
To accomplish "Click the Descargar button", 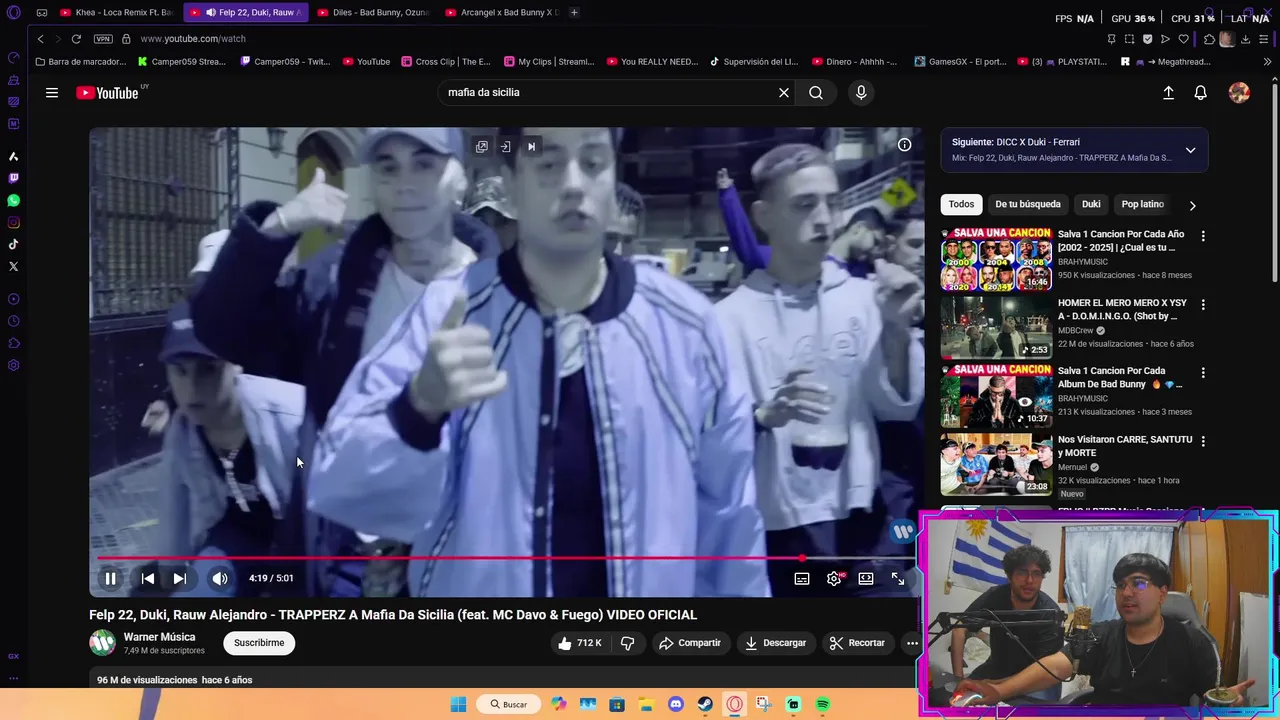I will (775, 643).
